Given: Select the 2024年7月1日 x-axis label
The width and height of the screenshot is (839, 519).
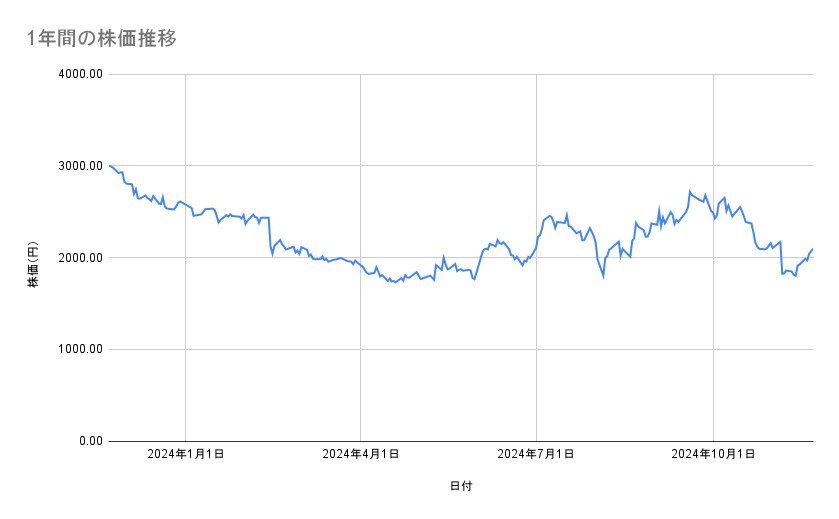Looking at the screenshot, I should click(x=537, y=454).
